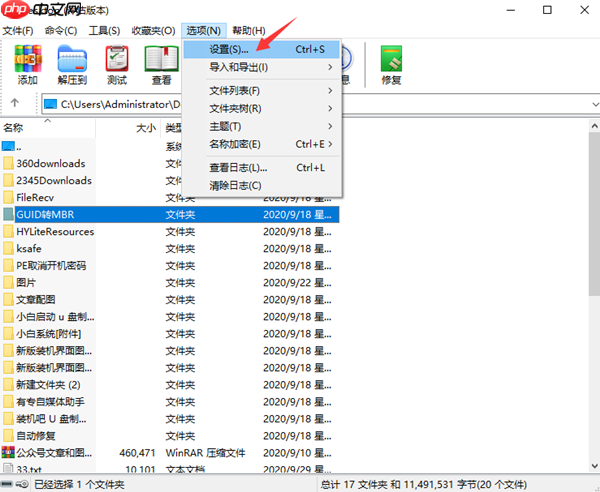This screenshot has height=492, width=600.
Task: Click the View (查看) book icon
Action: click(161, 59)
